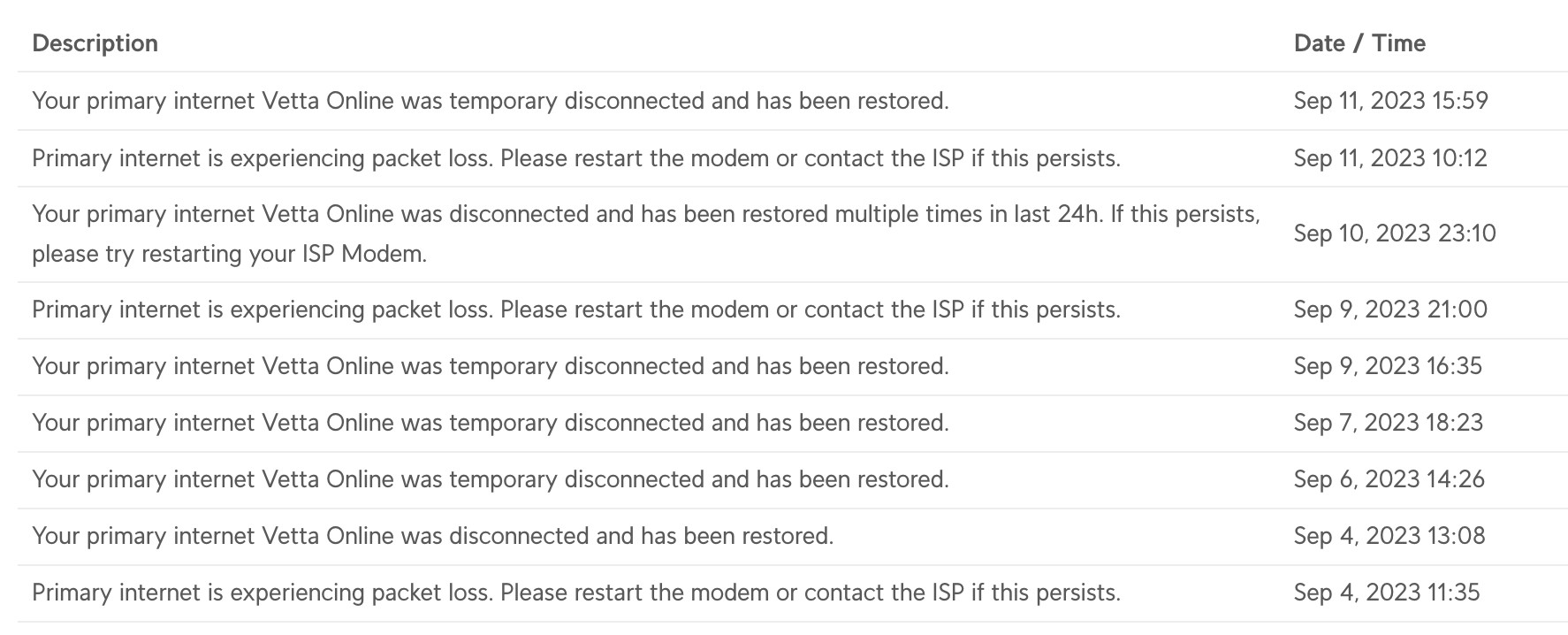Open the disconnected-and-restored message from Sep 4 13:08
The width and height of the screenshot is (1568, 635).
(432, 536)
